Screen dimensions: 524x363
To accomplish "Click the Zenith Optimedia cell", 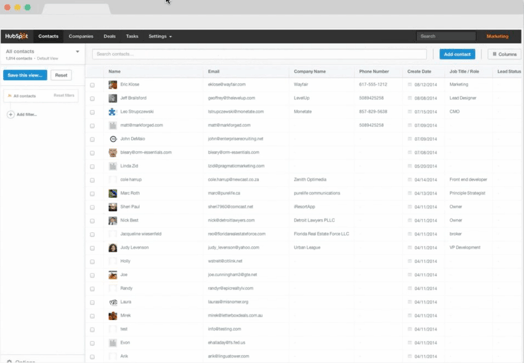I will pos(310,179).
